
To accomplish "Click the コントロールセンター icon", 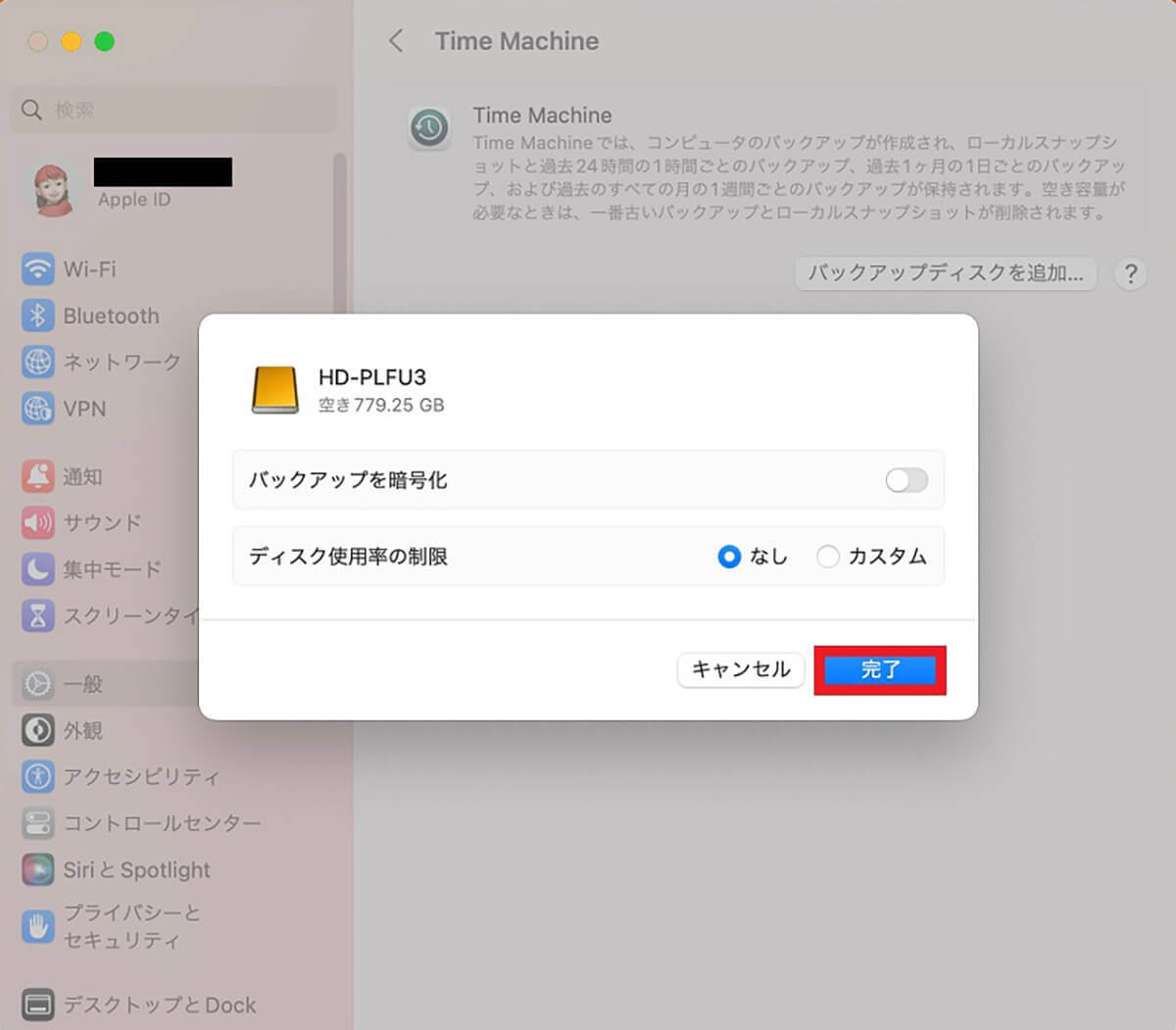I will (x=37, y=823).
